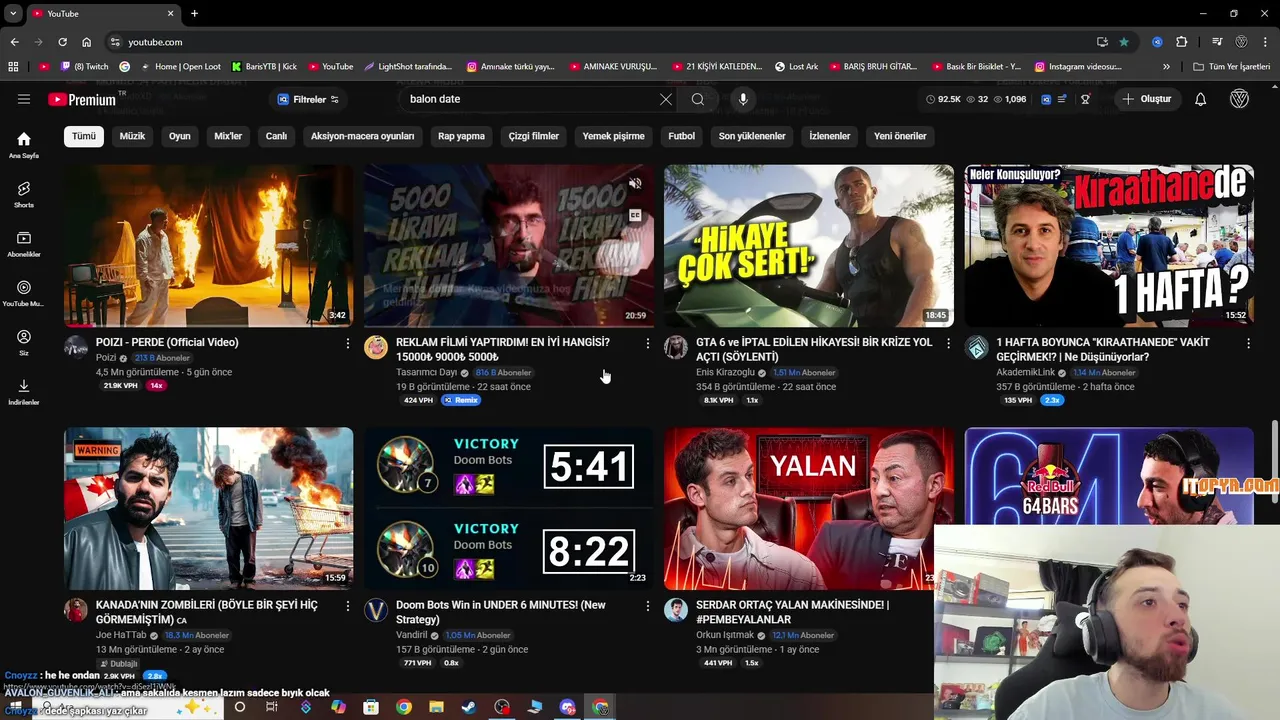Open more options for GTA 6 video
Screen dimensions: 1280x720
(948, 343)
